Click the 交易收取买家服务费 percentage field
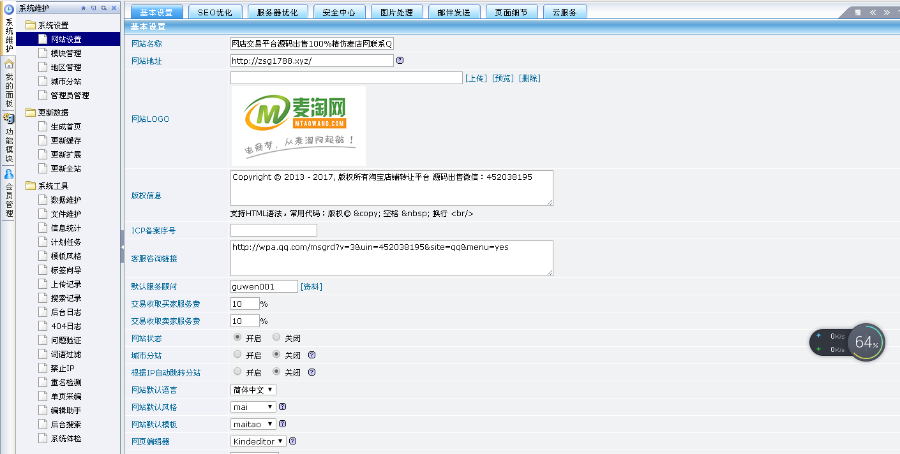 coord(245,304)
